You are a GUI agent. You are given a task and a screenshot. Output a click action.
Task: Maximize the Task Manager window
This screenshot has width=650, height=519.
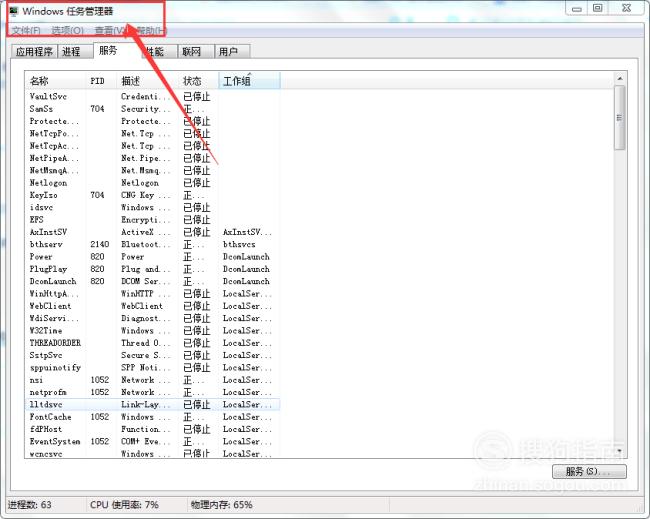click(x=597, y=8)
